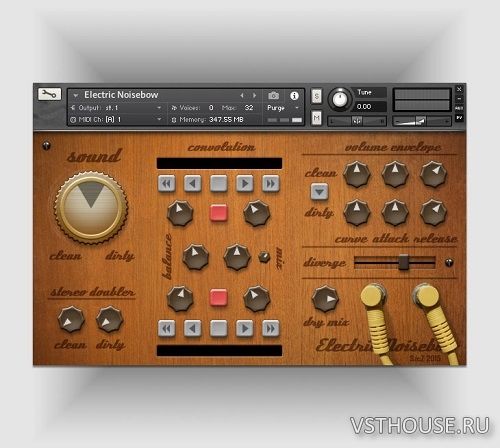Screen dimensions: 500x448
Task: Click top convolution fast-rewind button
Action: (x=167, y=183)
